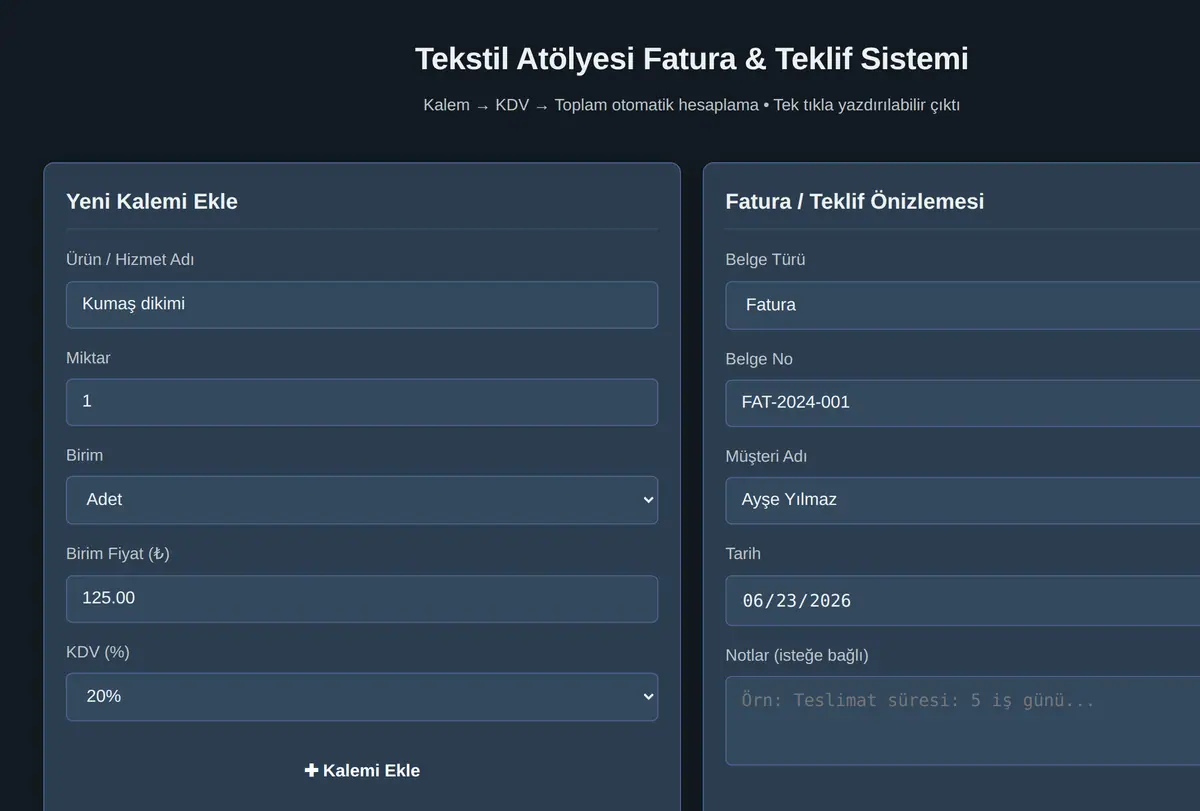
Task: Click the Notlar textarea
Action: 962,721
